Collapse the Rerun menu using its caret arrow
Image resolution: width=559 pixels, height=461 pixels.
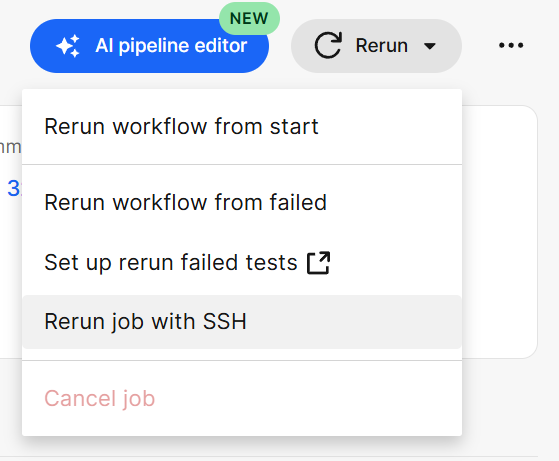coord(430,46)
